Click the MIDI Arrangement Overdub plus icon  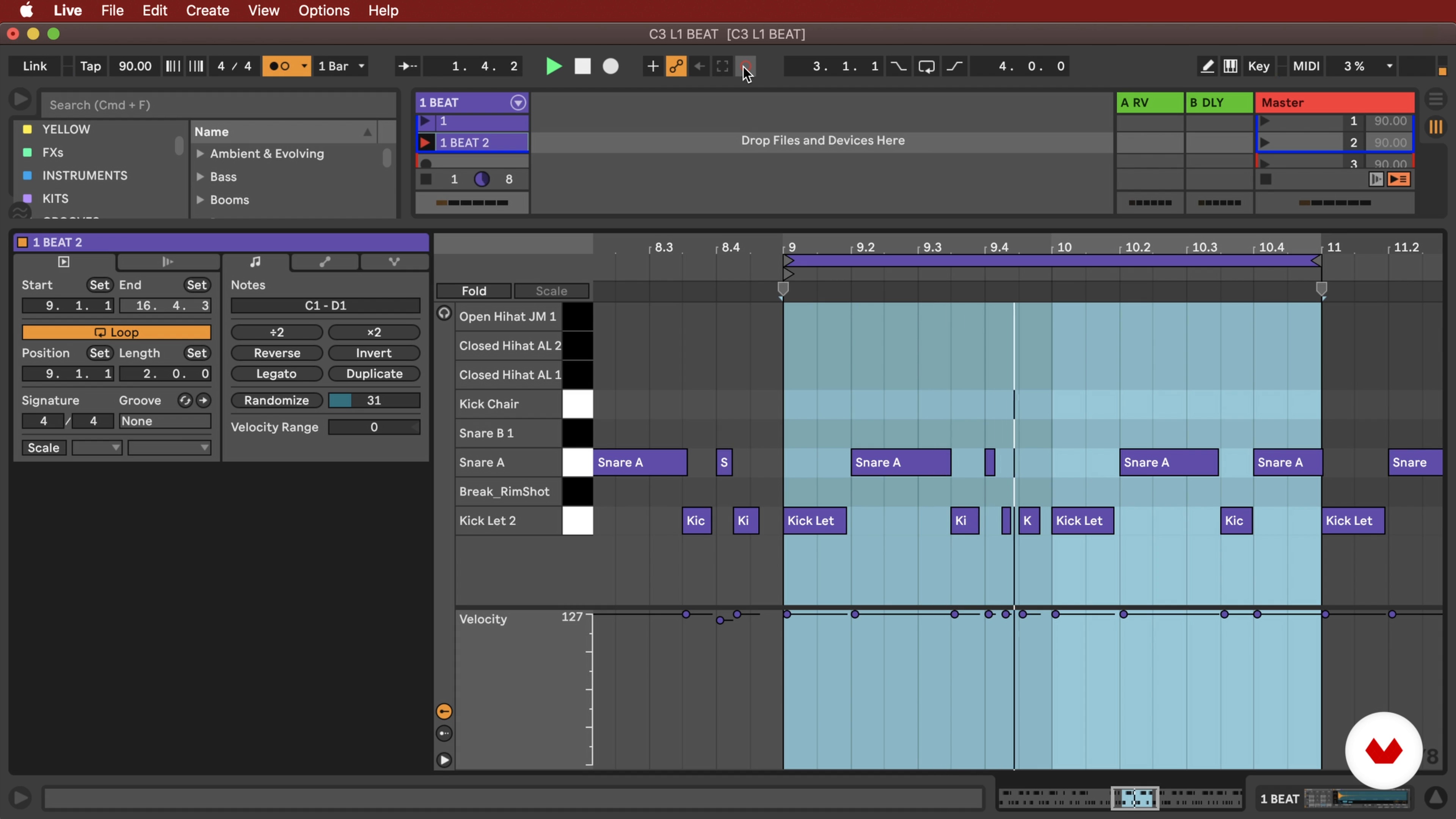pos(652,66)
